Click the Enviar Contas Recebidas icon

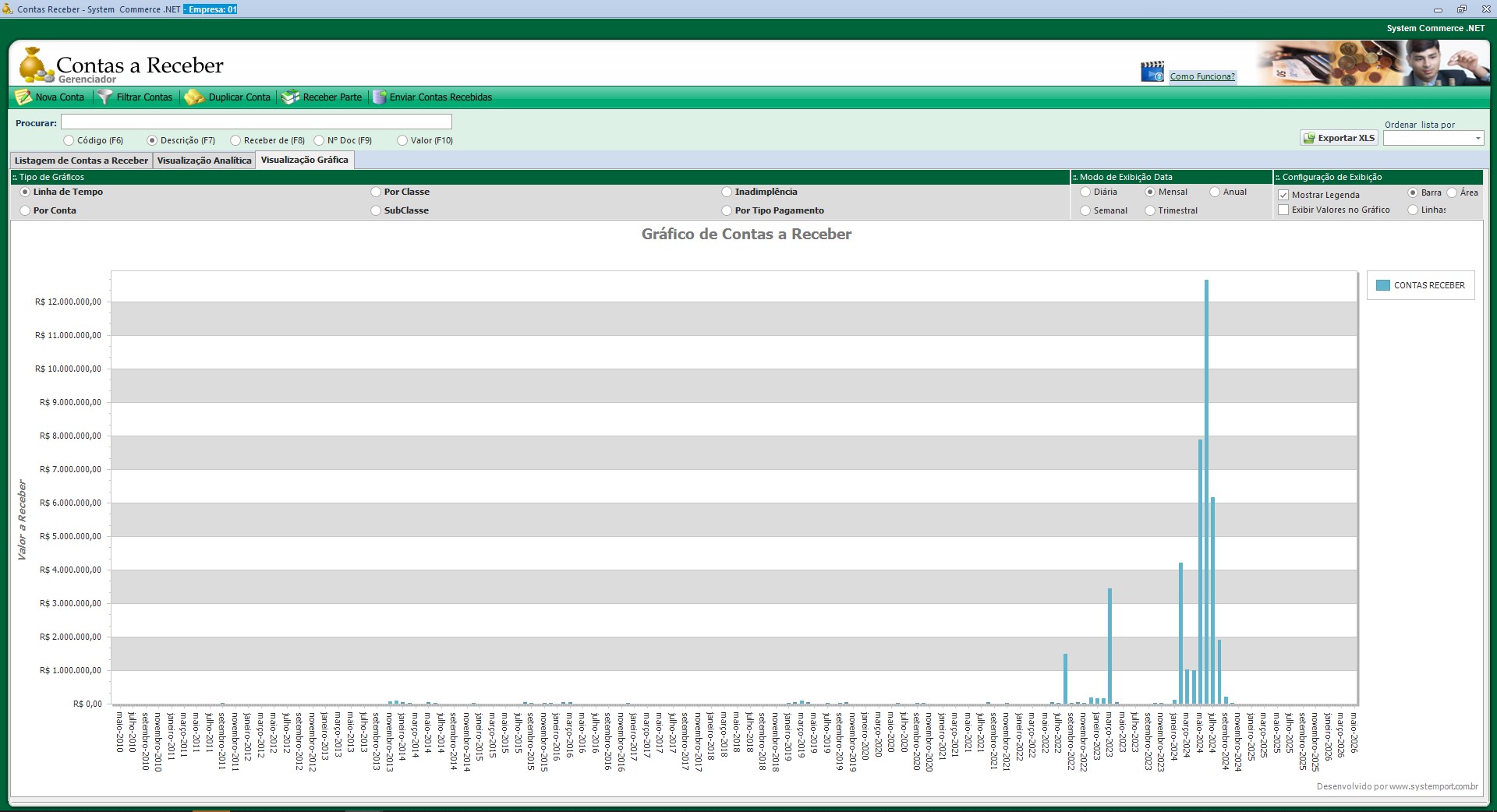pyautogui.click(x=380, y=97)
